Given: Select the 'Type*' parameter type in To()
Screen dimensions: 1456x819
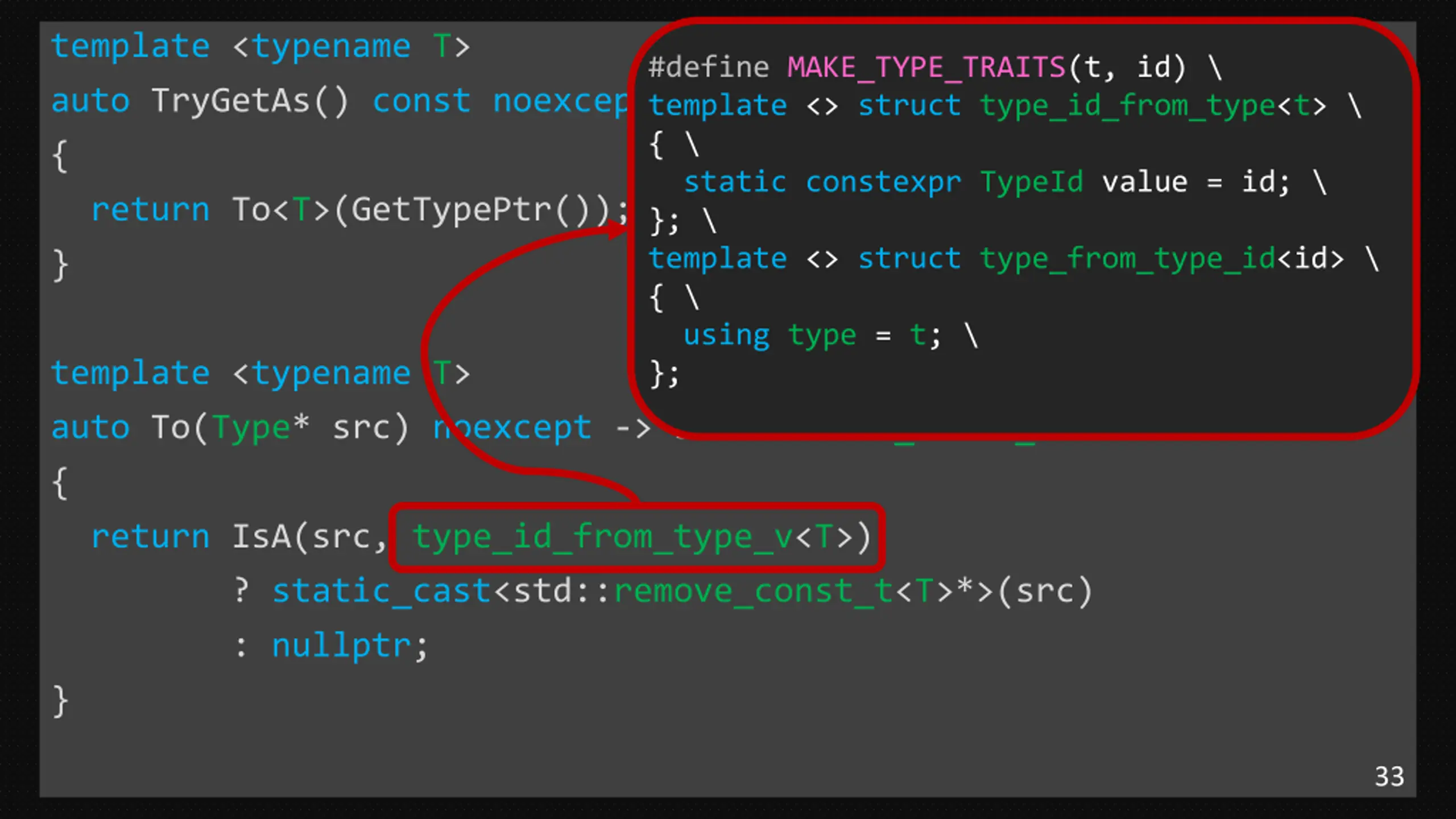Looking at the screenshot, I should click(x=260, y=428).
